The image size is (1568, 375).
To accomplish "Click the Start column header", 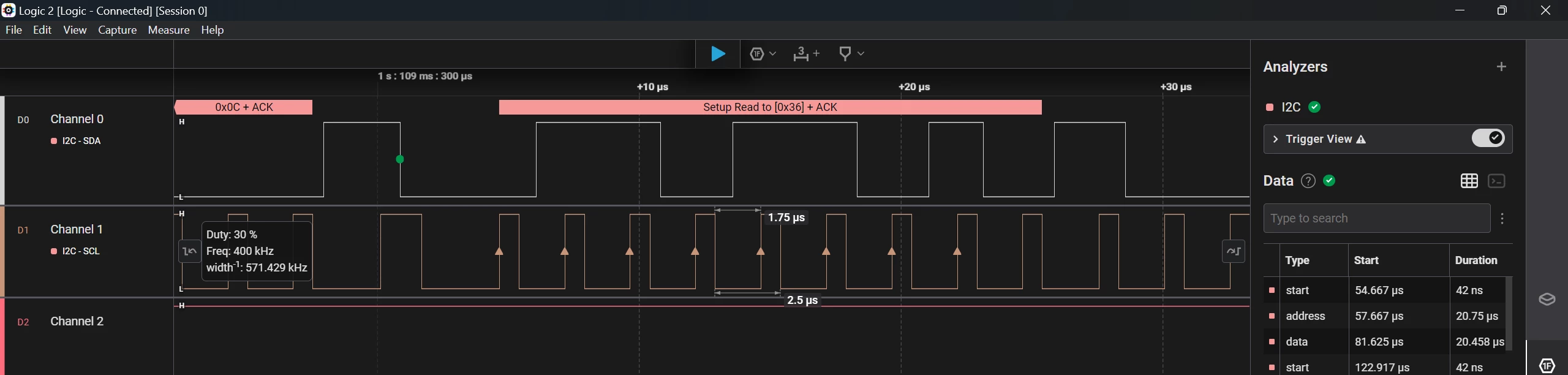I will click(x=1366, y=260).
